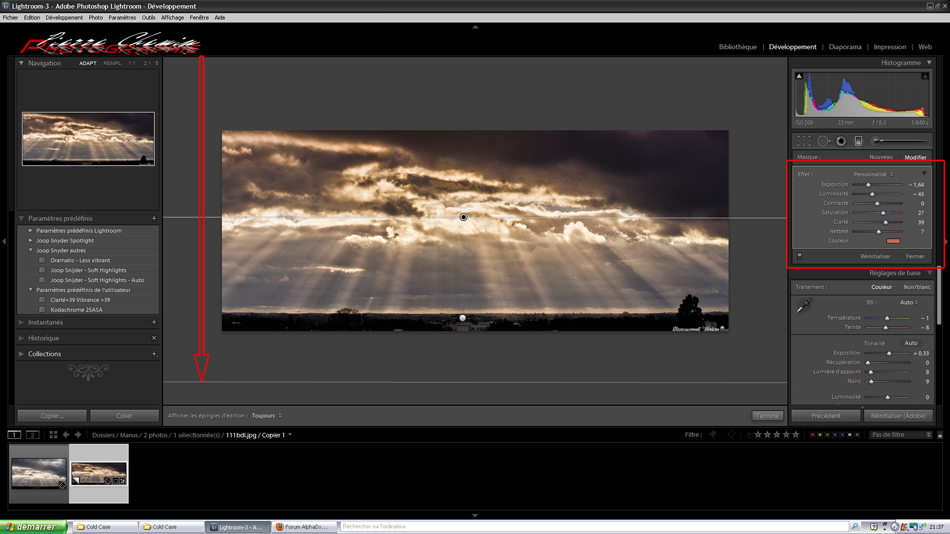This screenshot has width=950, height=534.
Task: Open the Développement menu
Action: point(64,18)
